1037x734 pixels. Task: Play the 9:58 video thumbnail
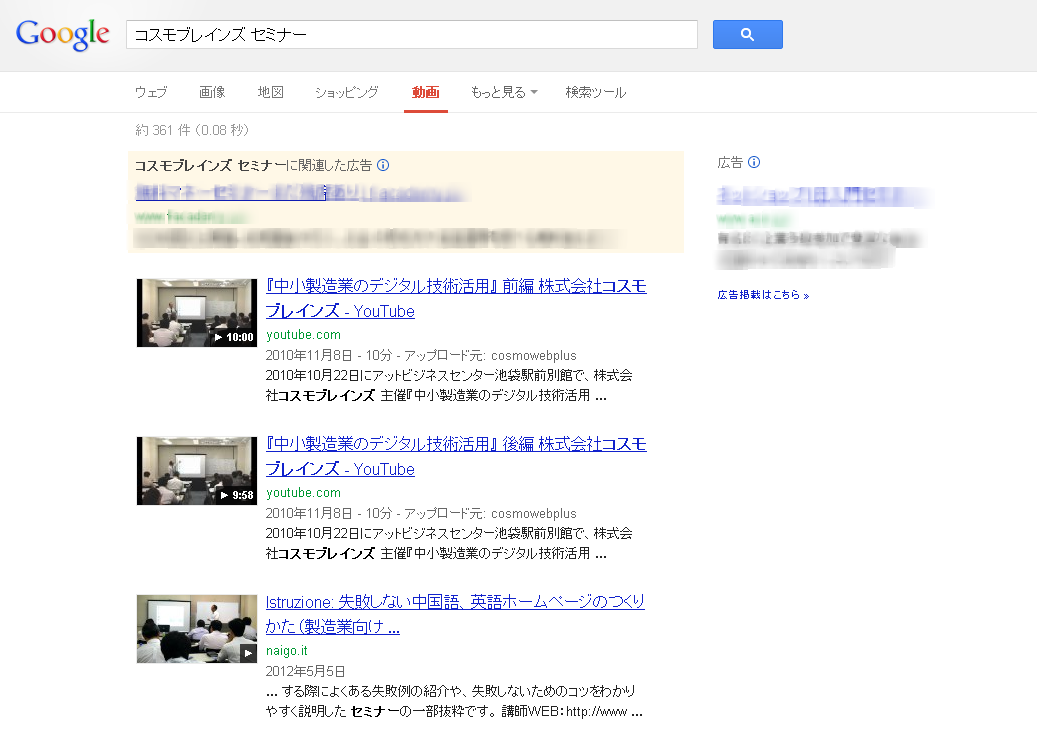click(196, 471)
